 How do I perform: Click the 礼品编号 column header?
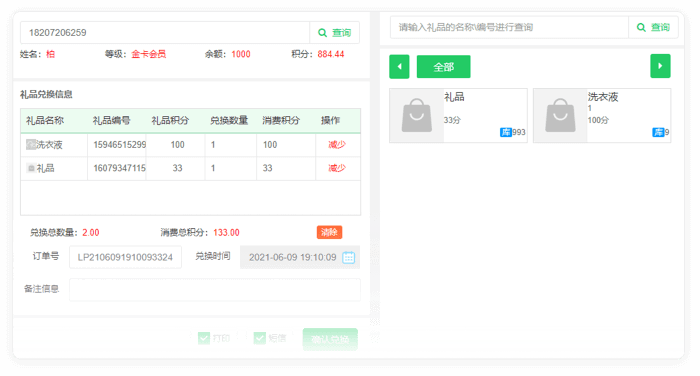(111, 120)
